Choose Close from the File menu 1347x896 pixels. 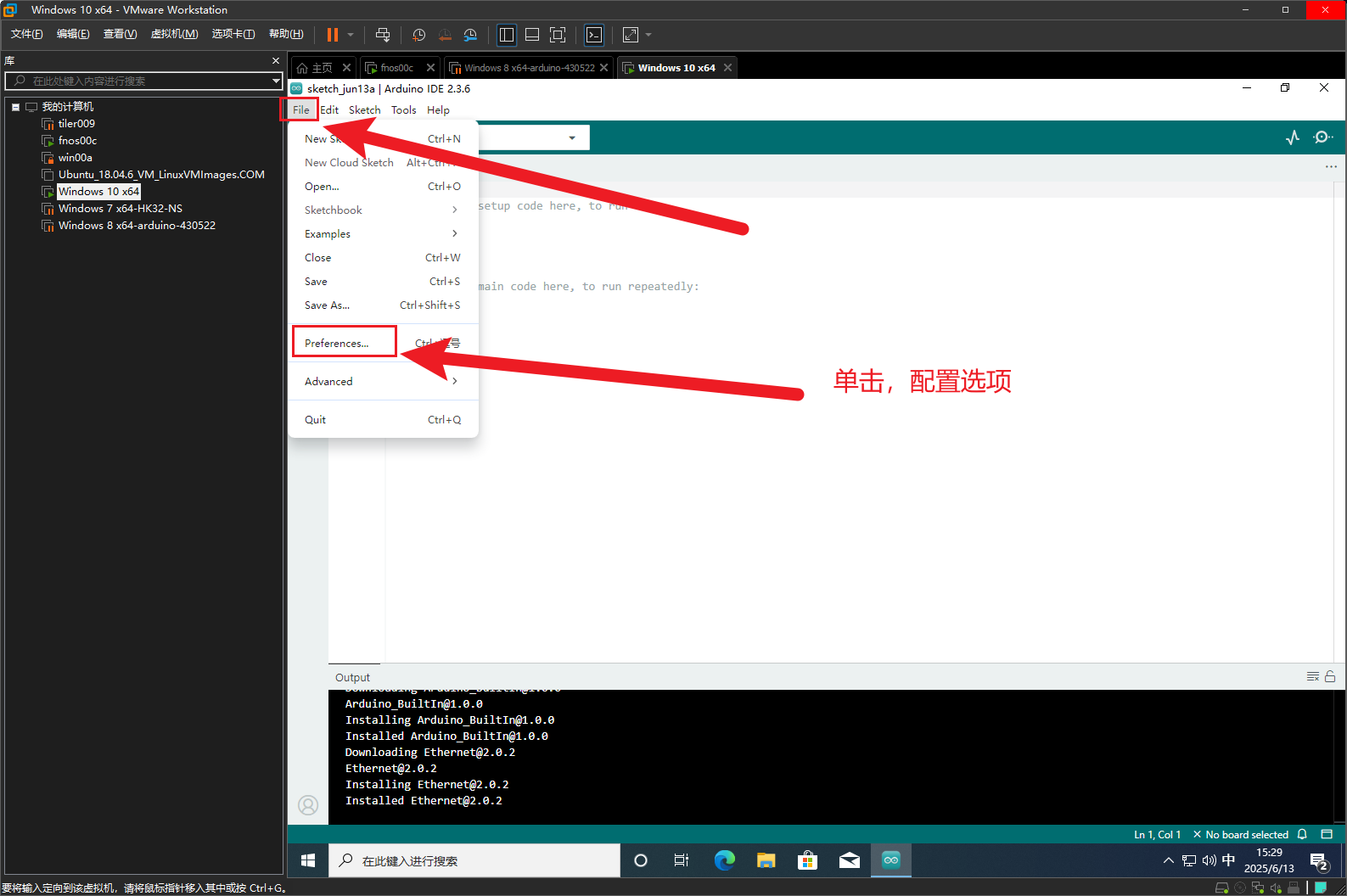[x=383, y=258]
